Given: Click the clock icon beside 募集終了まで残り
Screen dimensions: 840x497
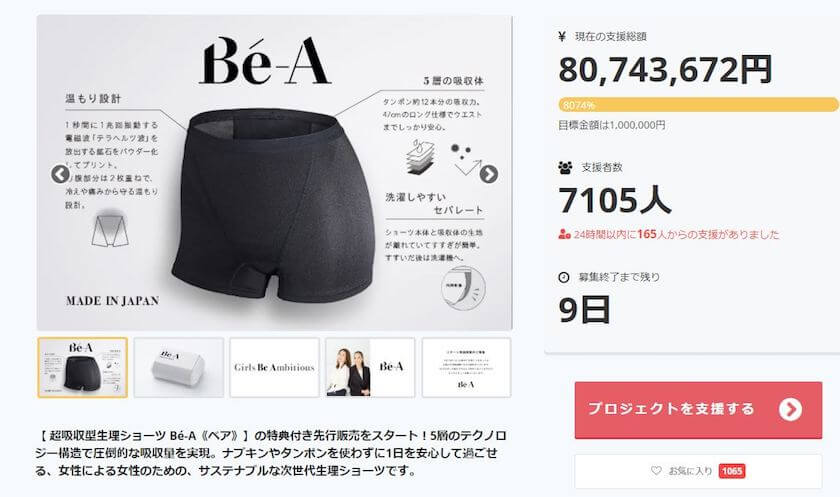Looking at the screenshot, I should click(x=564, y=277).
